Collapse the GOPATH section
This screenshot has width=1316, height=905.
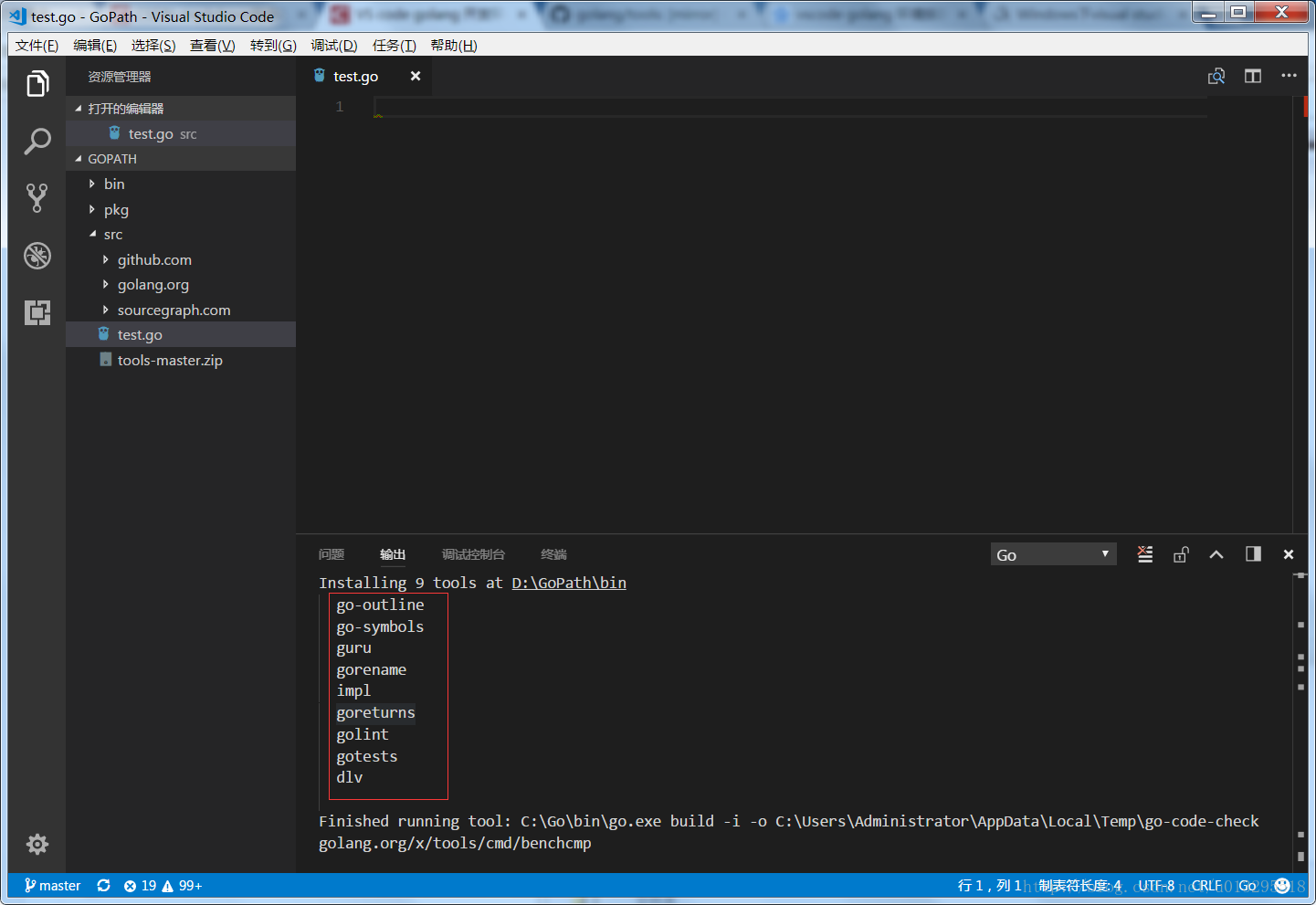(x=181, y=159)
